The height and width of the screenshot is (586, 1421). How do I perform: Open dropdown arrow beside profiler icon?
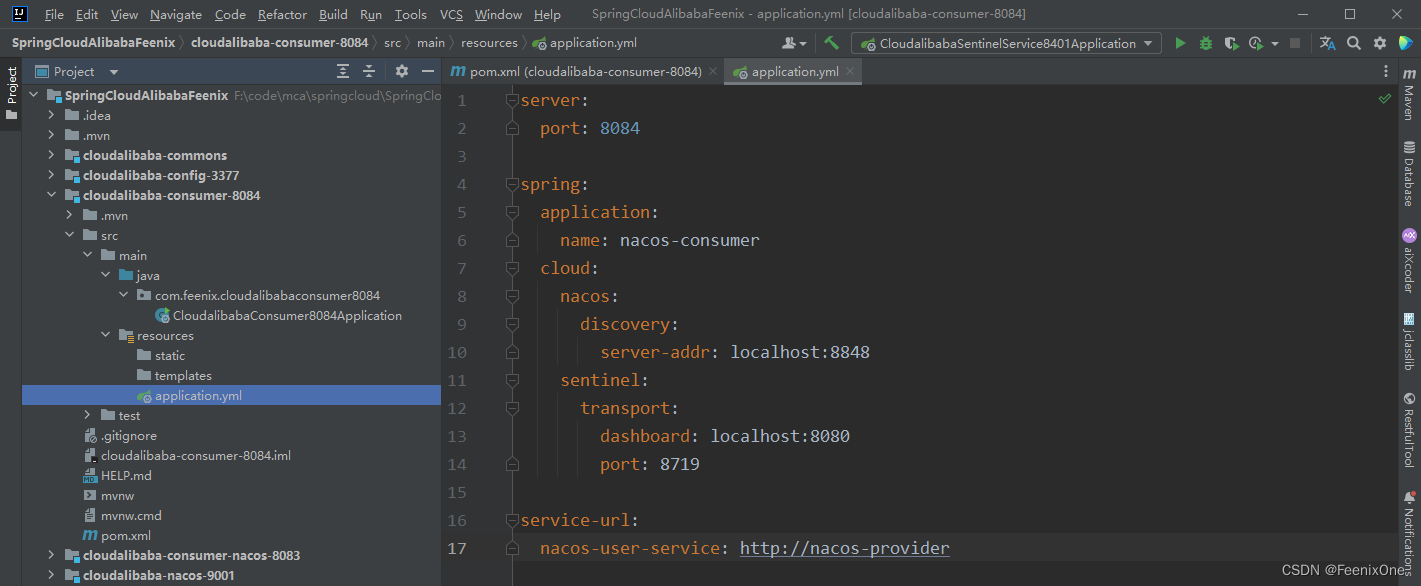pyautogui.click(x=1275, y=43)
